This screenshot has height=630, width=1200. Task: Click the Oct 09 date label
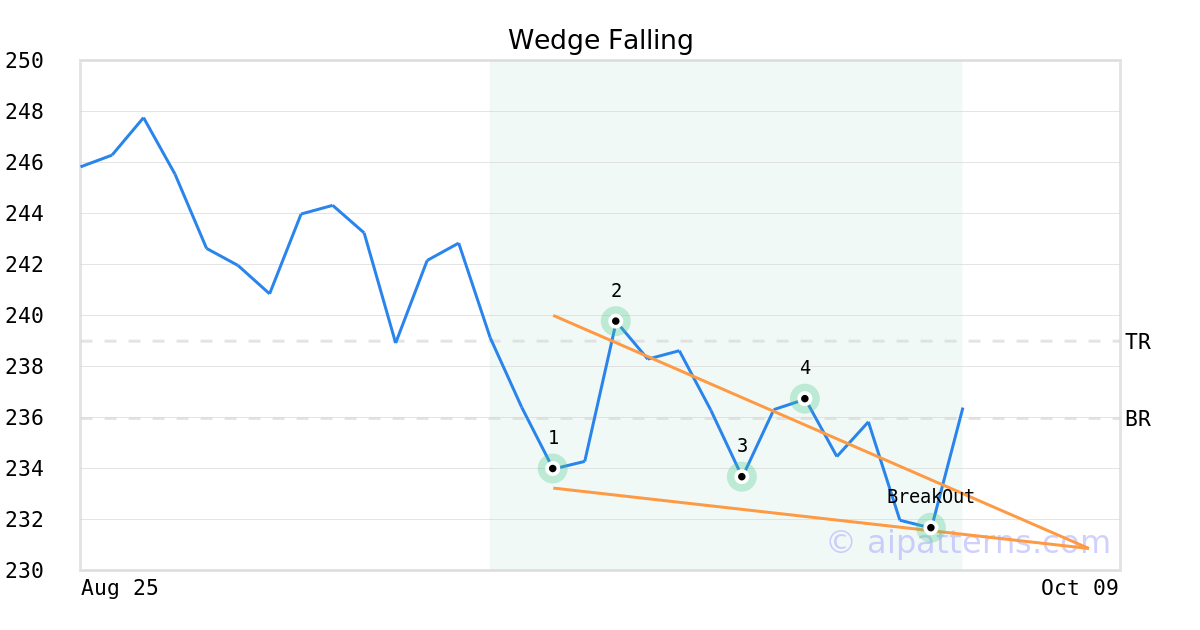tap(1079, 588)
